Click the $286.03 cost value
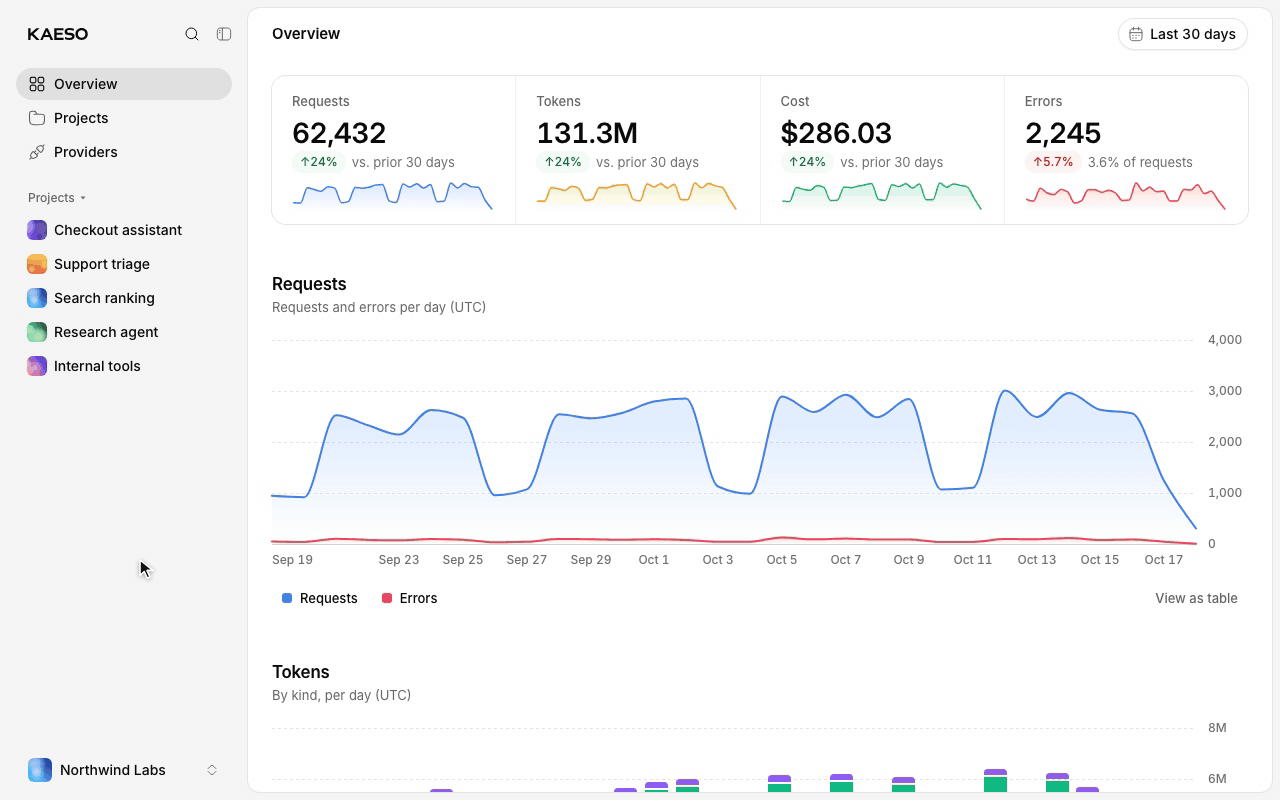The image size is (1280, 800). (x=836, y=133)
